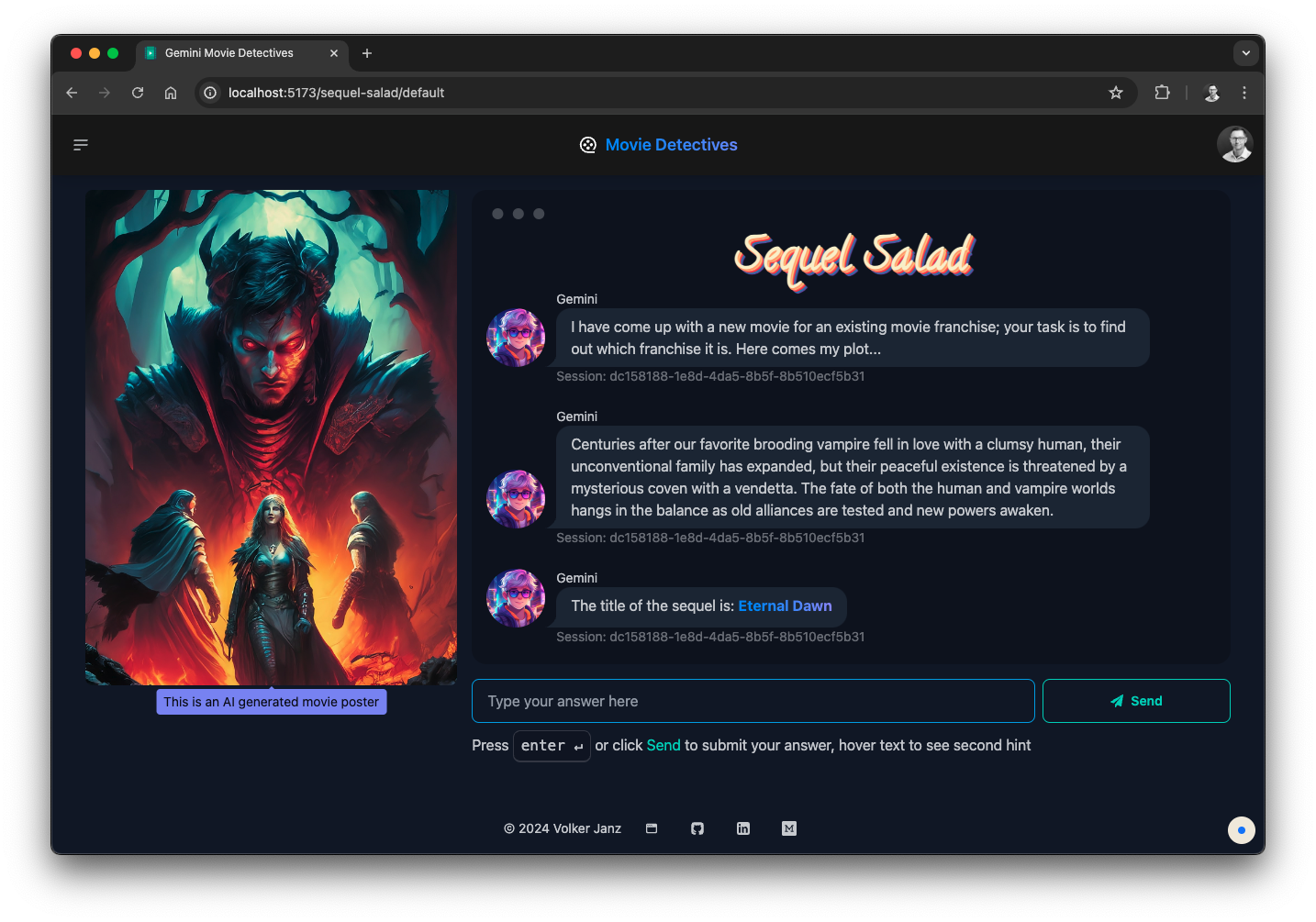Image resolution: width=1316 pixels, height=922 pixels.
Task: Click the Gemini avatar beside the plot message
Action: (x=516, y=499)
